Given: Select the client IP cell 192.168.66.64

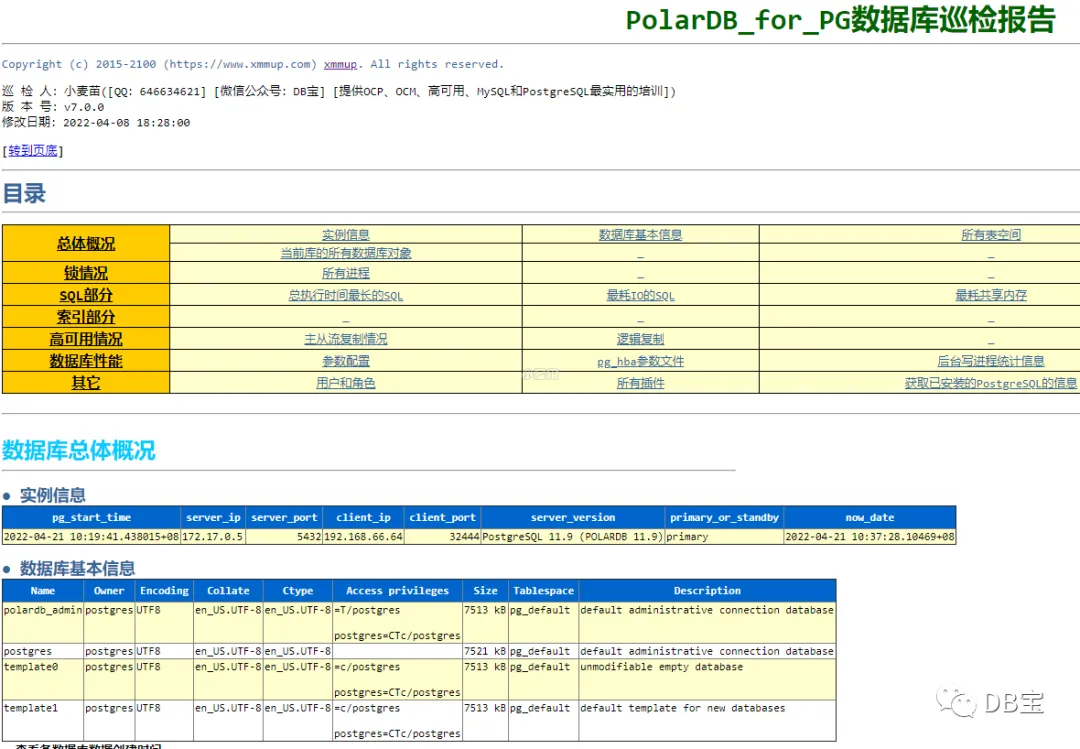Looking at the screenshot, I should click(364, 537).
